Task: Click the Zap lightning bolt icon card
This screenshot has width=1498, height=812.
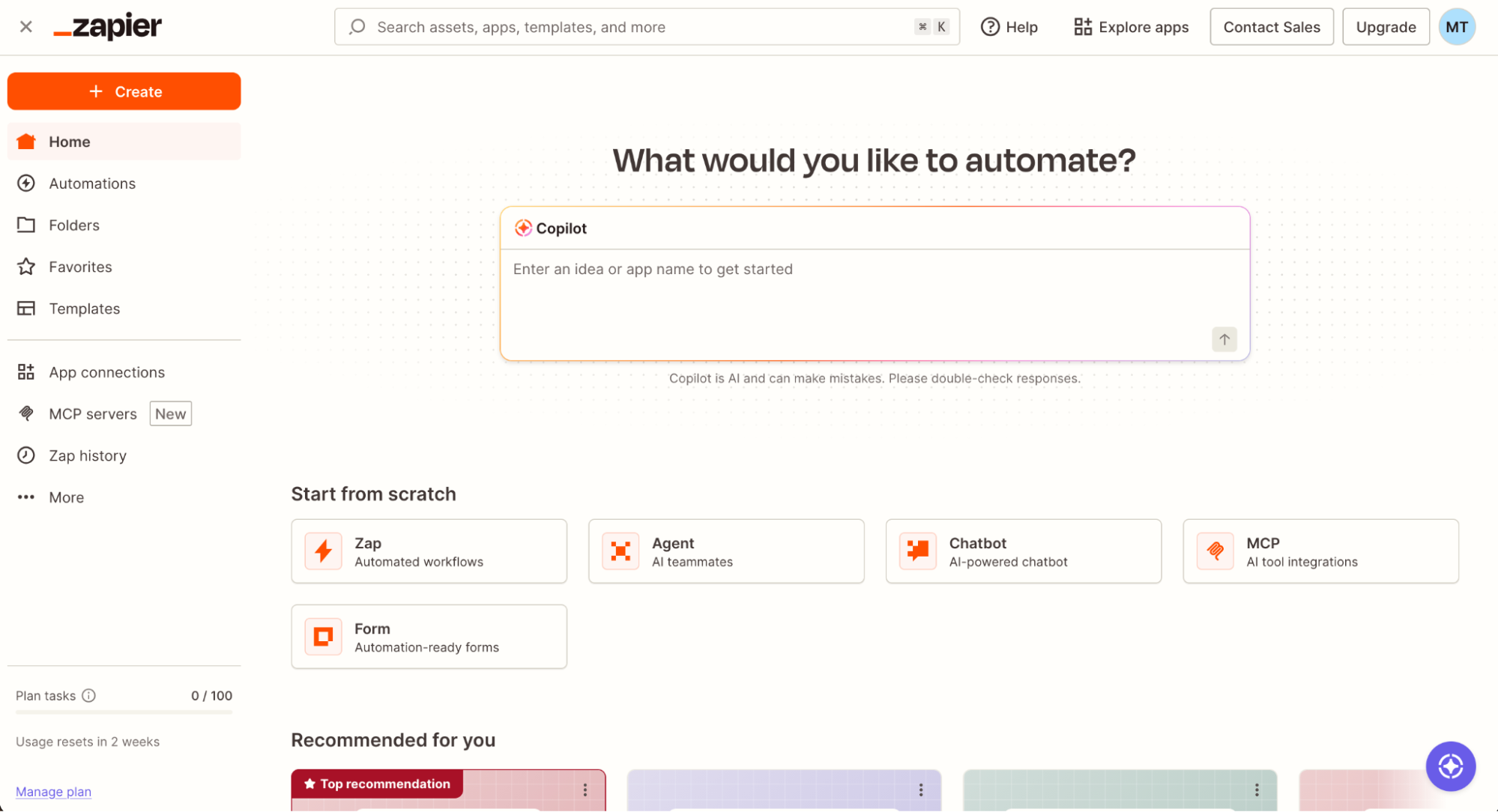Action: 324,551
